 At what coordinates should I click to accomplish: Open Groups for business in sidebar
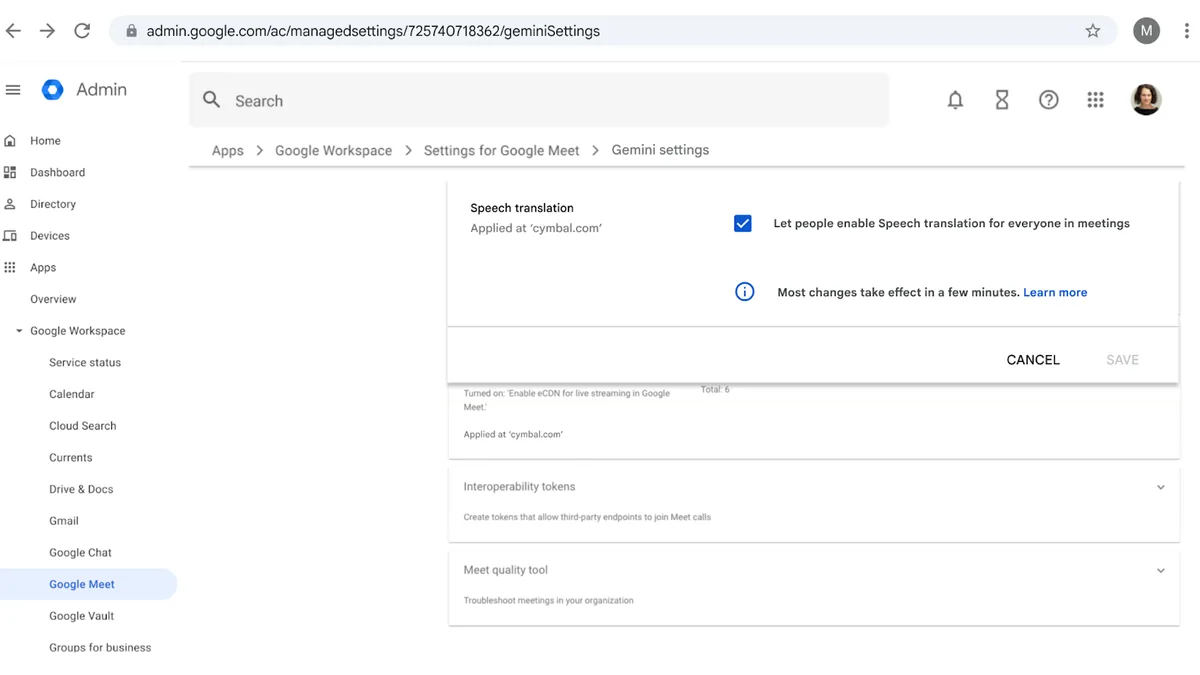100,647
